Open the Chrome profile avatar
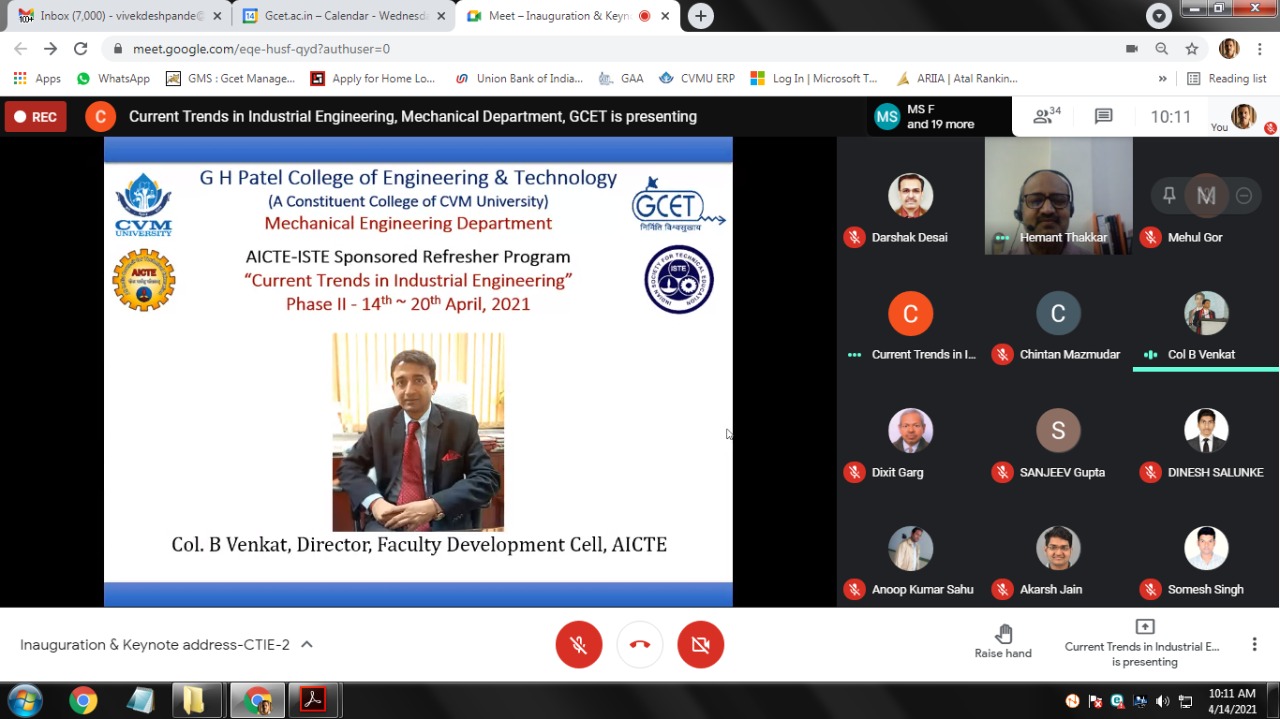The height and width of the screenshot is (719, 1280). pyautogui.click(x=1229, y=48)
